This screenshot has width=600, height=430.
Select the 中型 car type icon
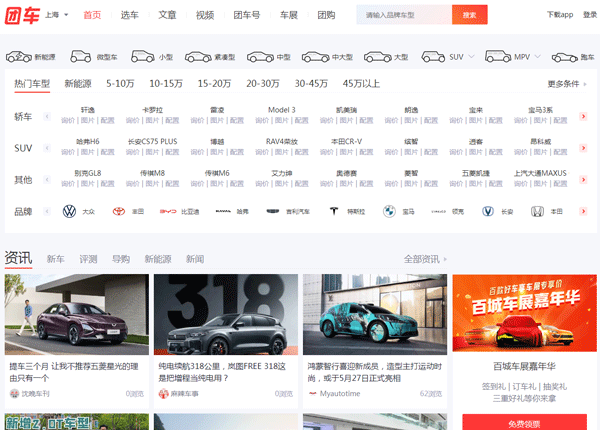[260, 57]
